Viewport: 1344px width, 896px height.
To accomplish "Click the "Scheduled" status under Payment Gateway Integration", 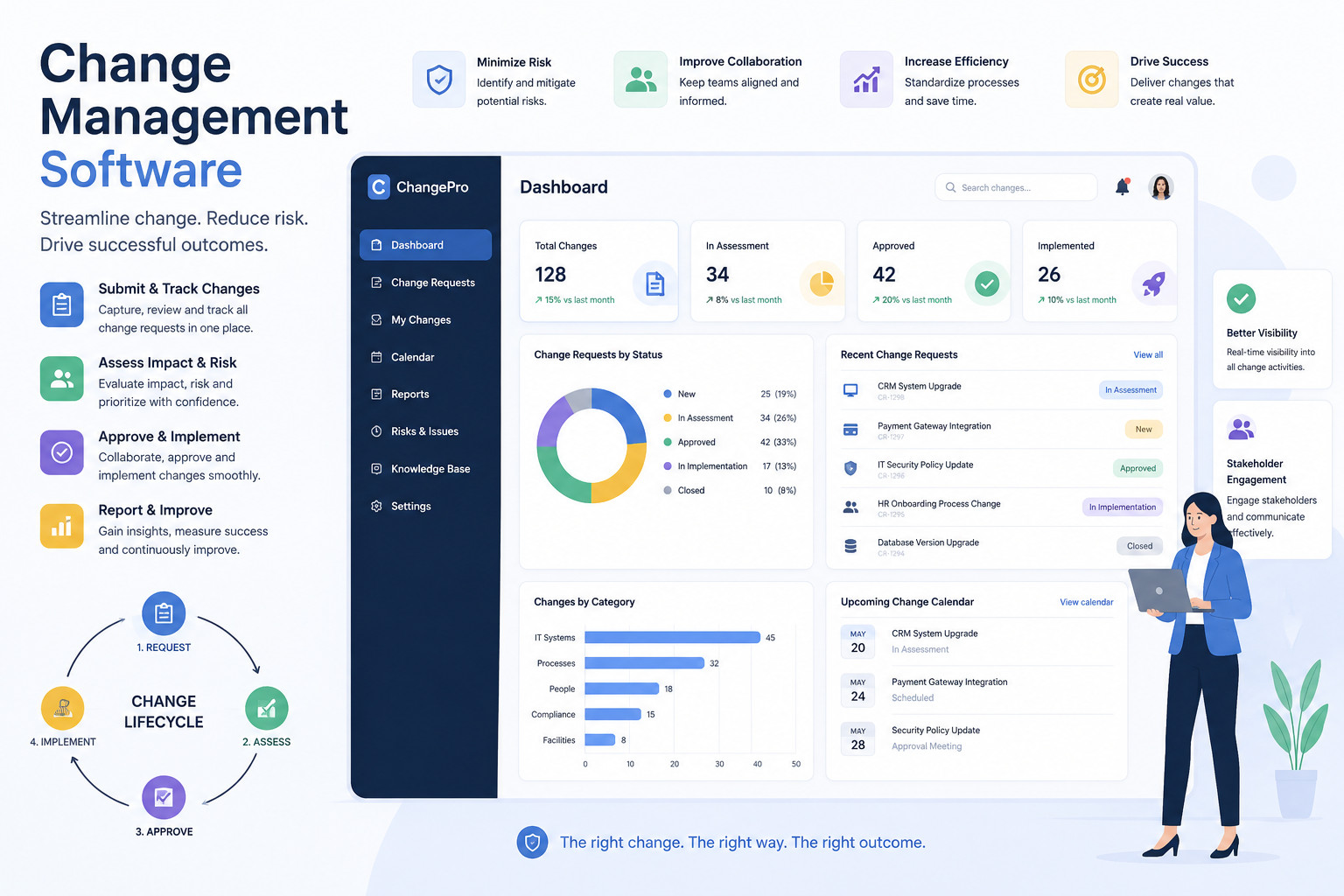I will pyautogui.click(x=913, y=698).
